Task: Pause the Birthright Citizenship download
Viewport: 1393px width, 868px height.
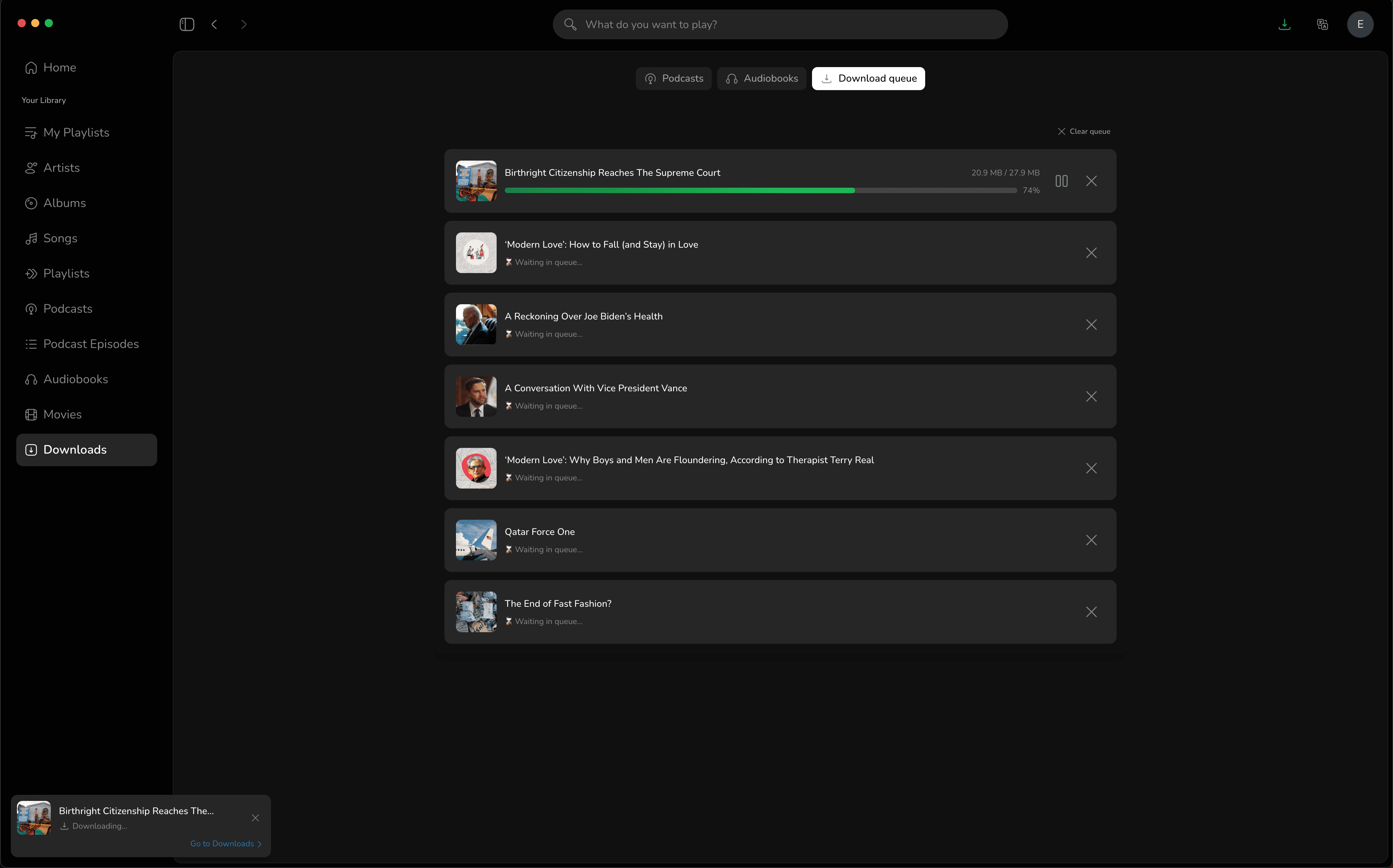Action: click(x=1061, y=181)
